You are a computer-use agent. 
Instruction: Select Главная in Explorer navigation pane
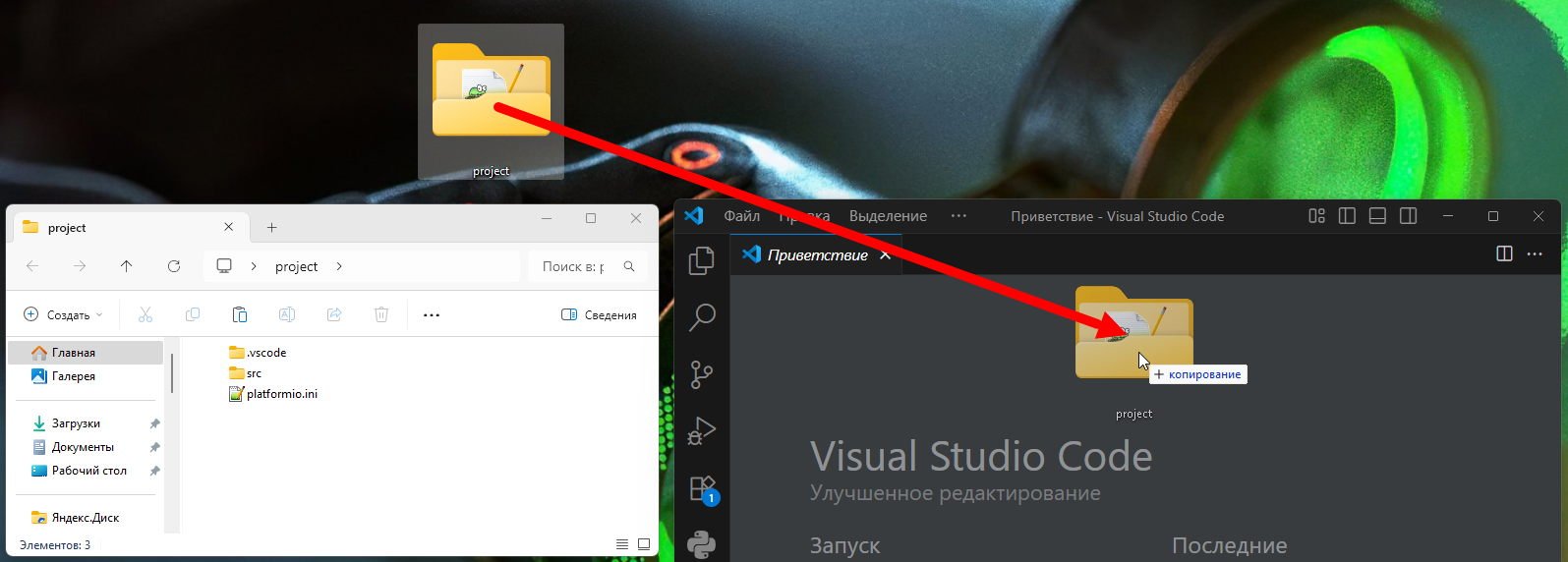coord(86,353)
